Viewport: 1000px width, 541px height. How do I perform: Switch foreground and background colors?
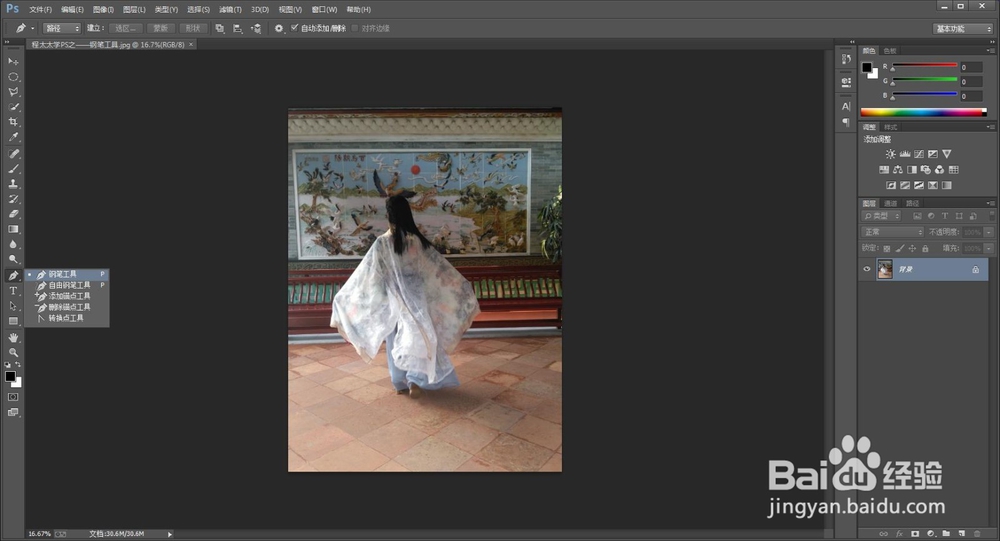click(18, 364)
